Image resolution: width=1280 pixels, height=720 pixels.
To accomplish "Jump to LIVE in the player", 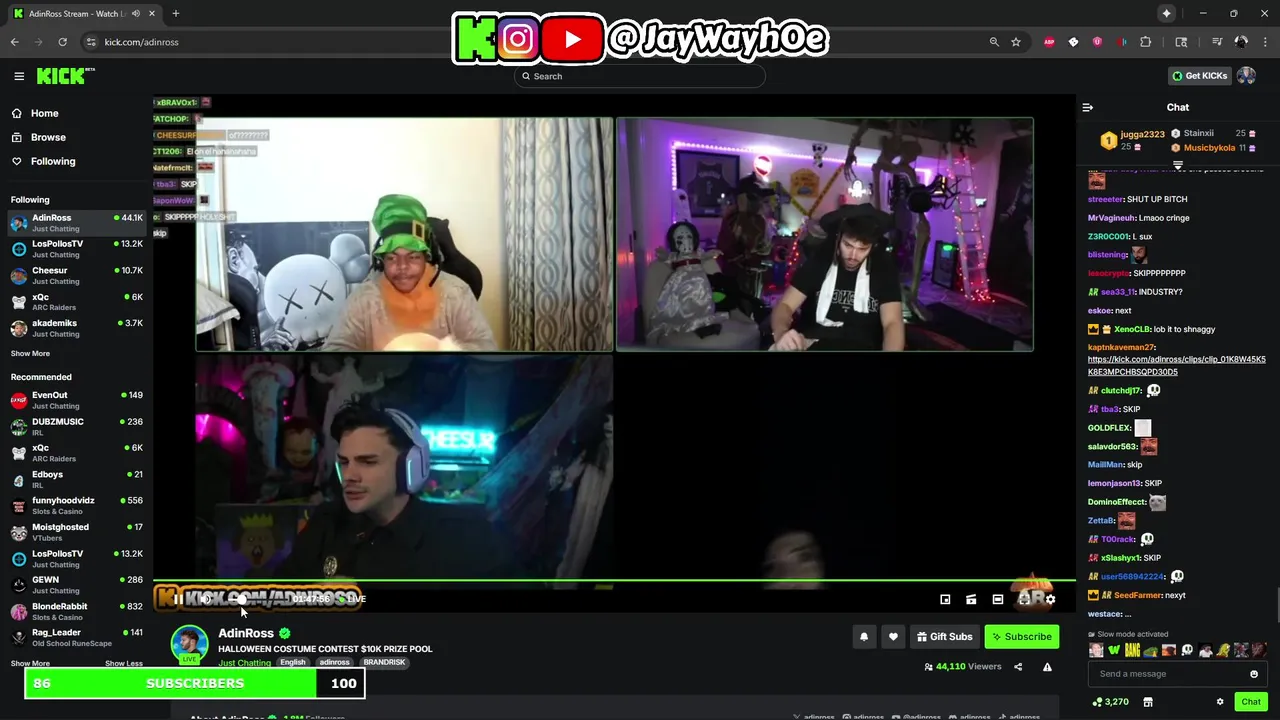I will pyautogui.click(x=354, y=599).
